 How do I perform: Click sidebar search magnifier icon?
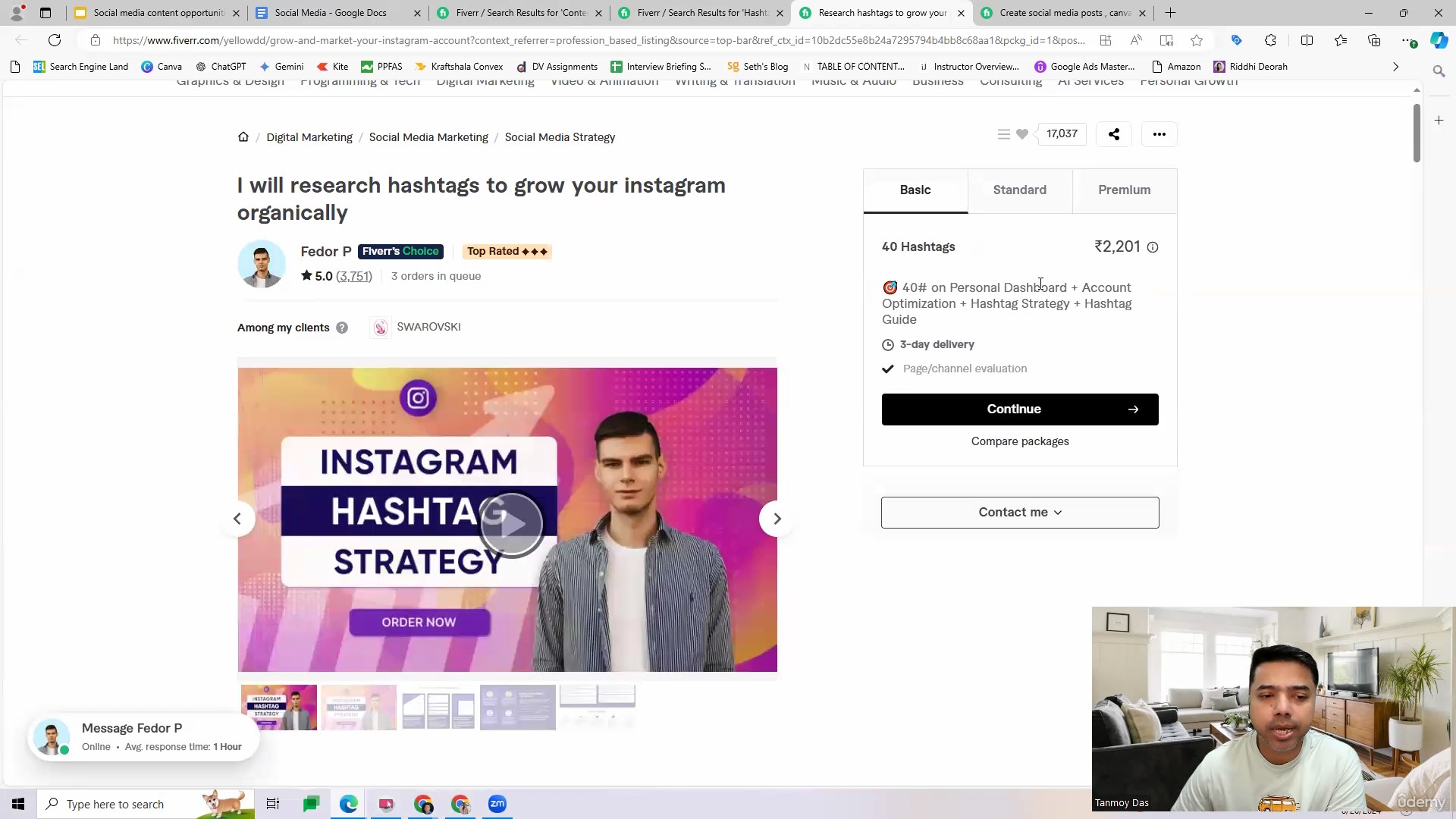(1439, 71)
